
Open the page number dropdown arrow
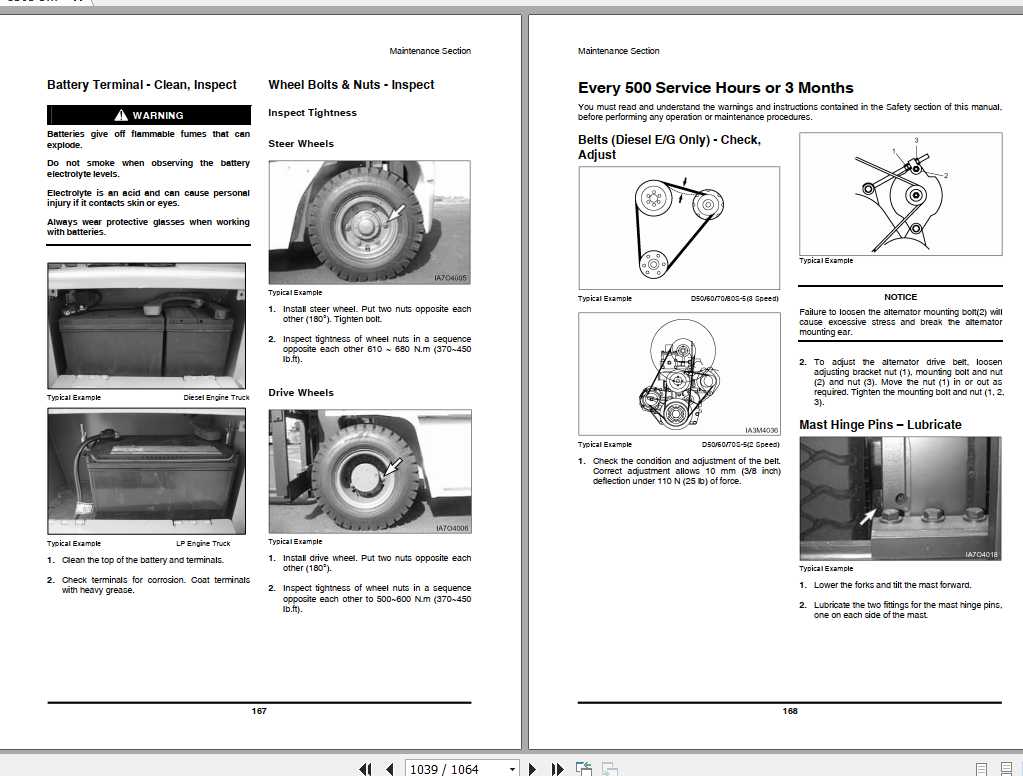click(513, 769)
